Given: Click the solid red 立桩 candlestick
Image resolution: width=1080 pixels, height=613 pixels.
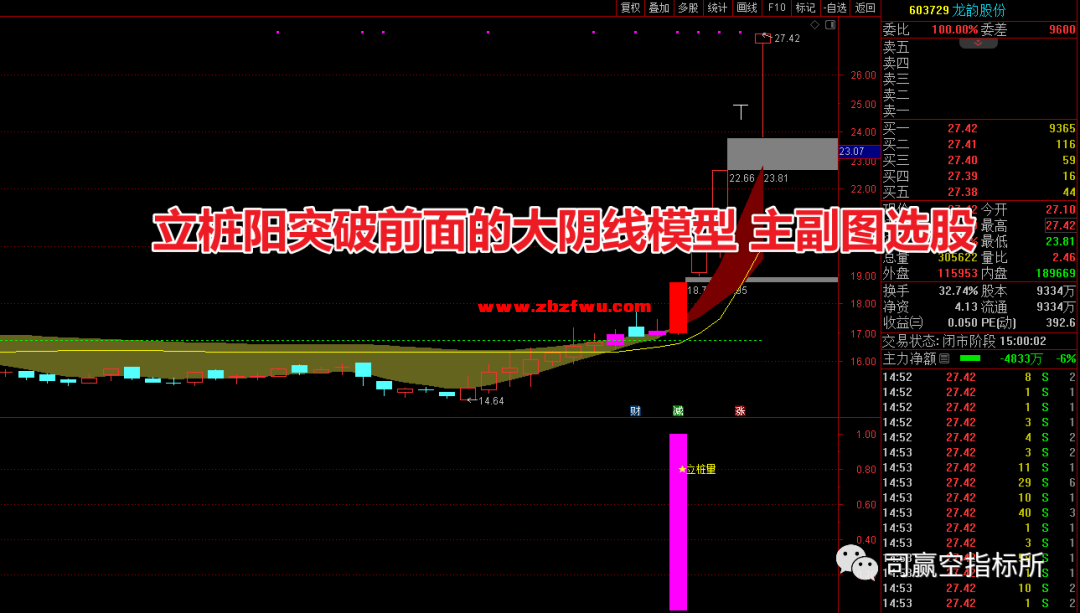Looking at the screenshot, I should 678,307.
